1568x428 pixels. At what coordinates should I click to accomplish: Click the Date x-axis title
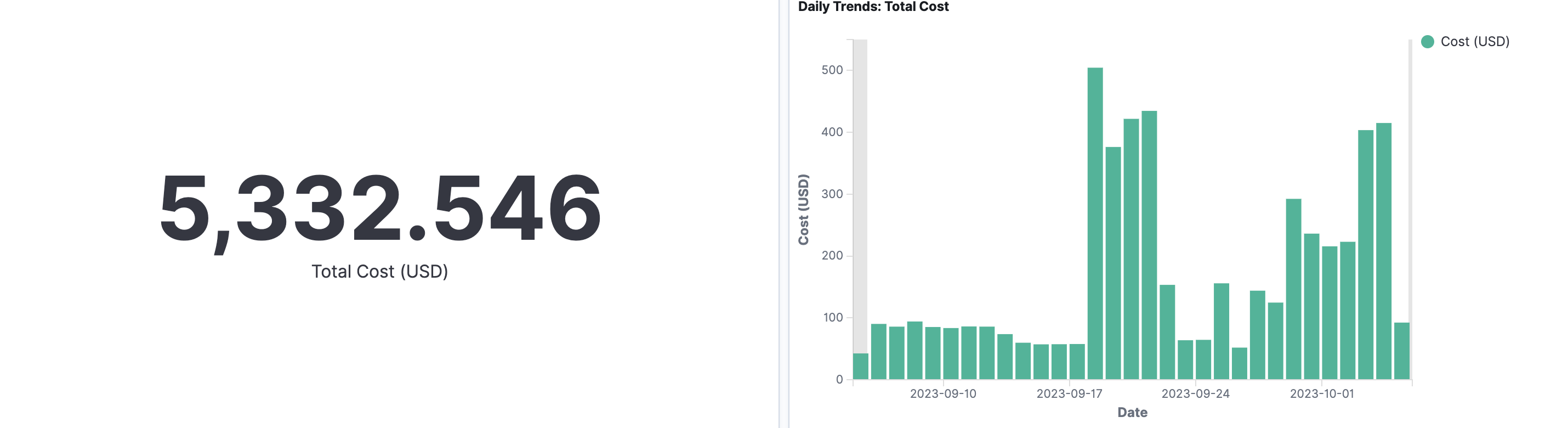[1132, 413]
